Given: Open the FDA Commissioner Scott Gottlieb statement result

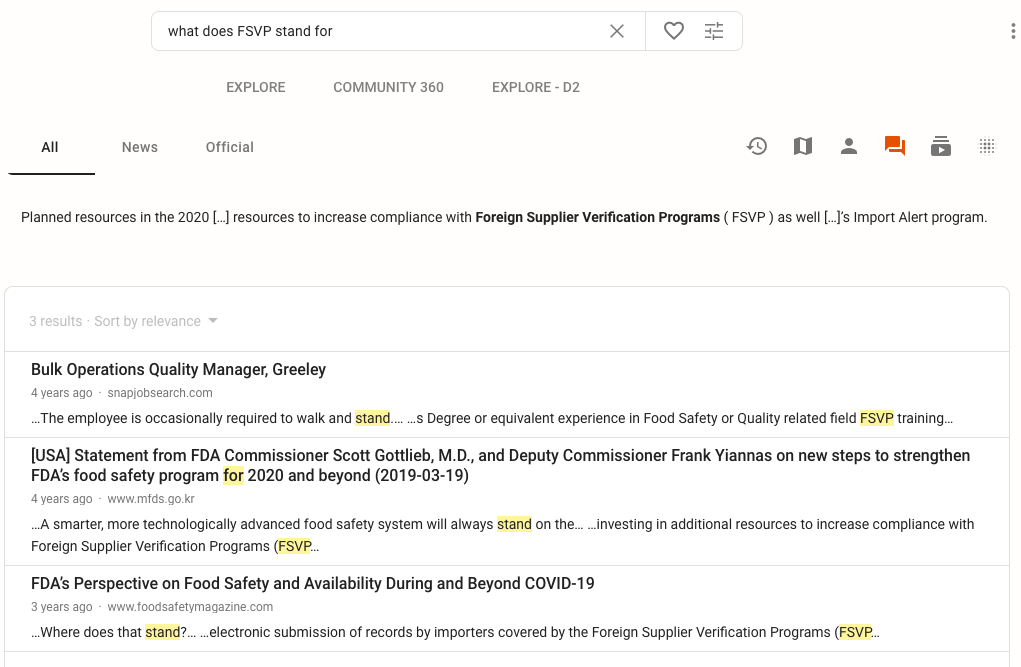Looking at the screenshot, I should coord(500,465).
